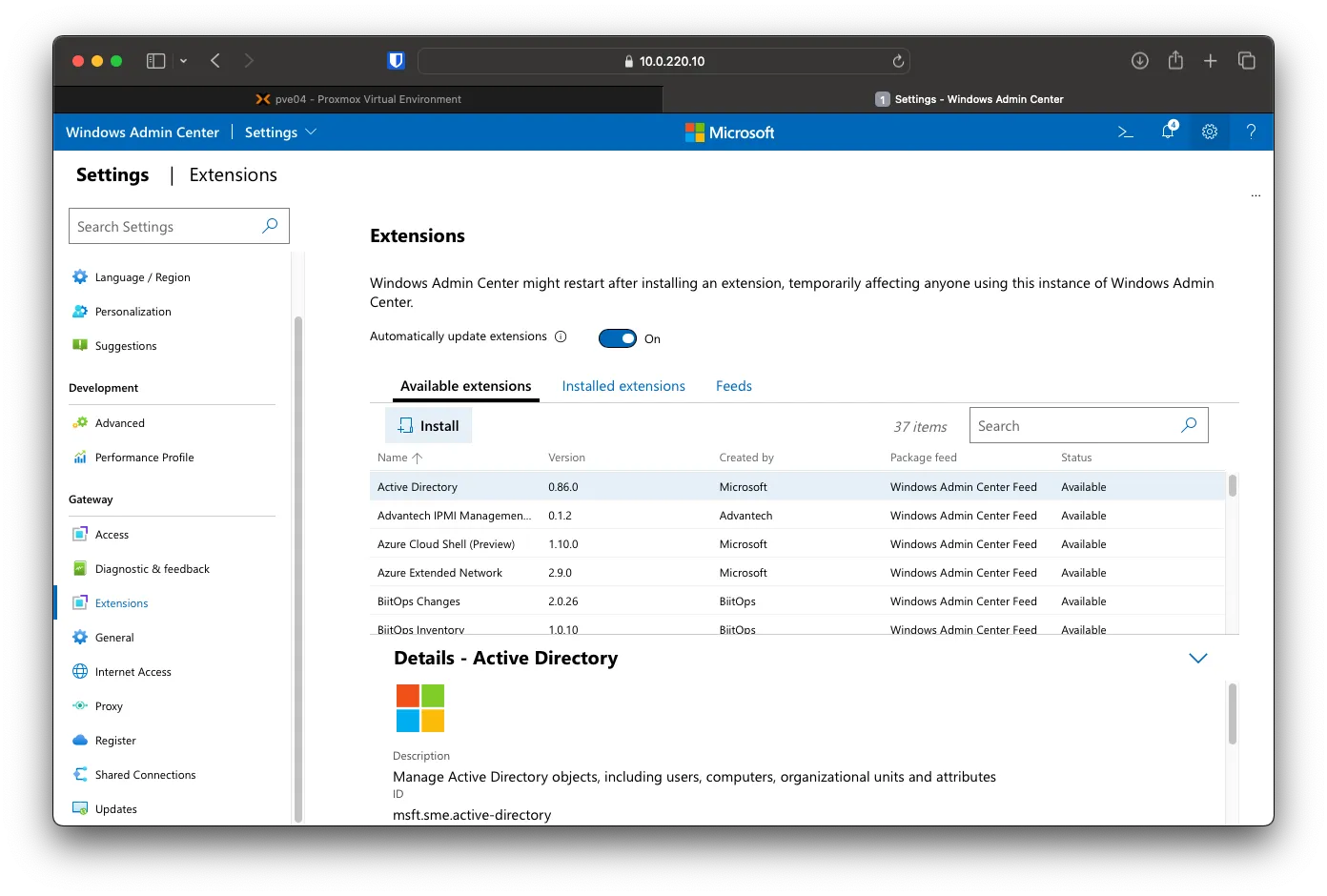Sort by the Package feed column
Screen dimensions: 1327x896
[923, 458]
